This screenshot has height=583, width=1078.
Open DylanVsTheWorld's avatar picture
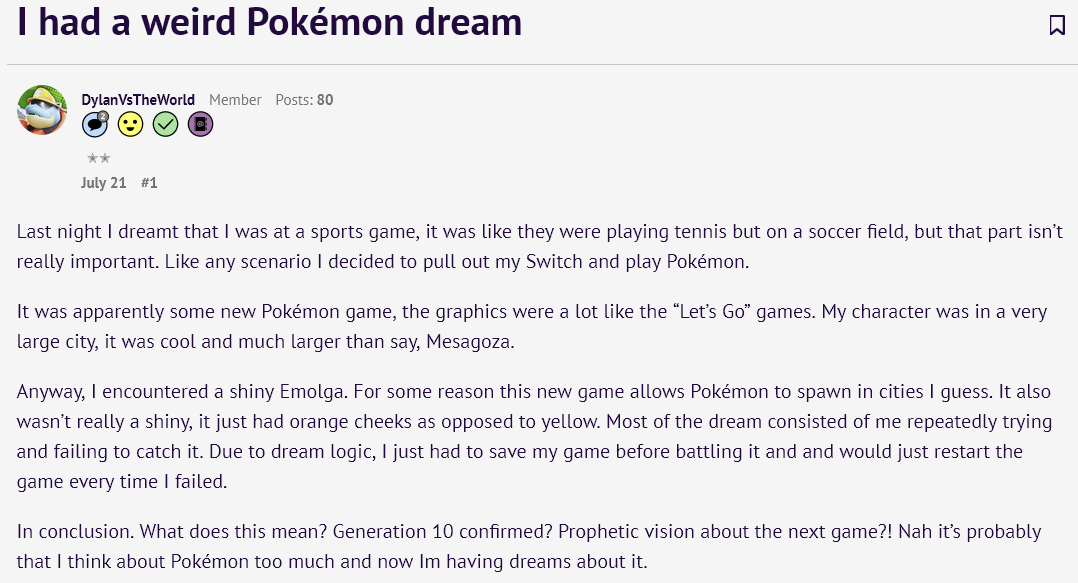(x=42, y=110)
